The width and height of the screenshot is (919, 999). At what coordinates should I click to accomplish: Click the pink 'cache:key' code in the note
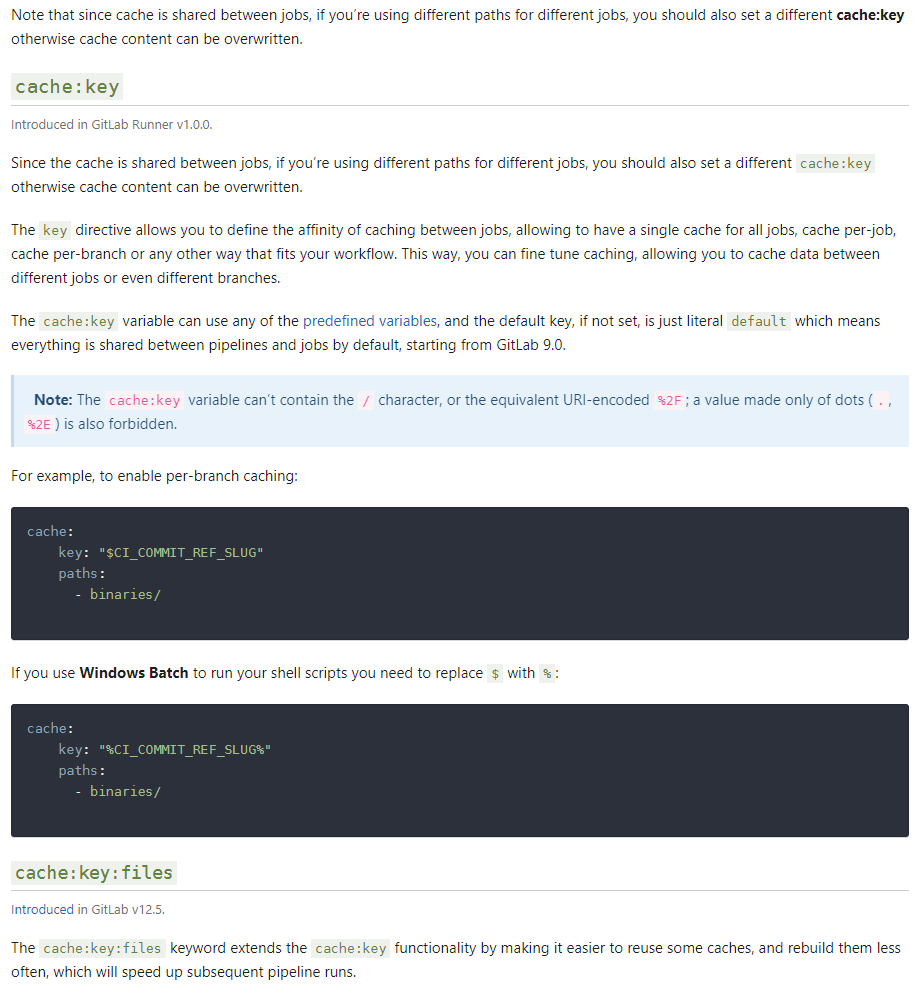click(x=145, y=401)
